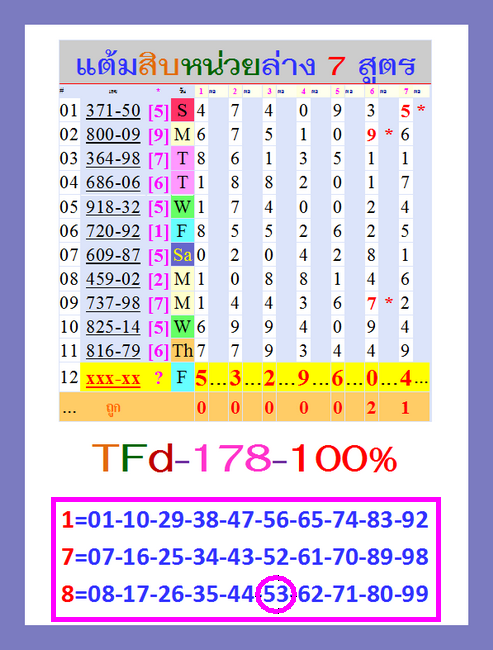
Task: Click the red asterisk in row 02
Action: pos(389,133)
